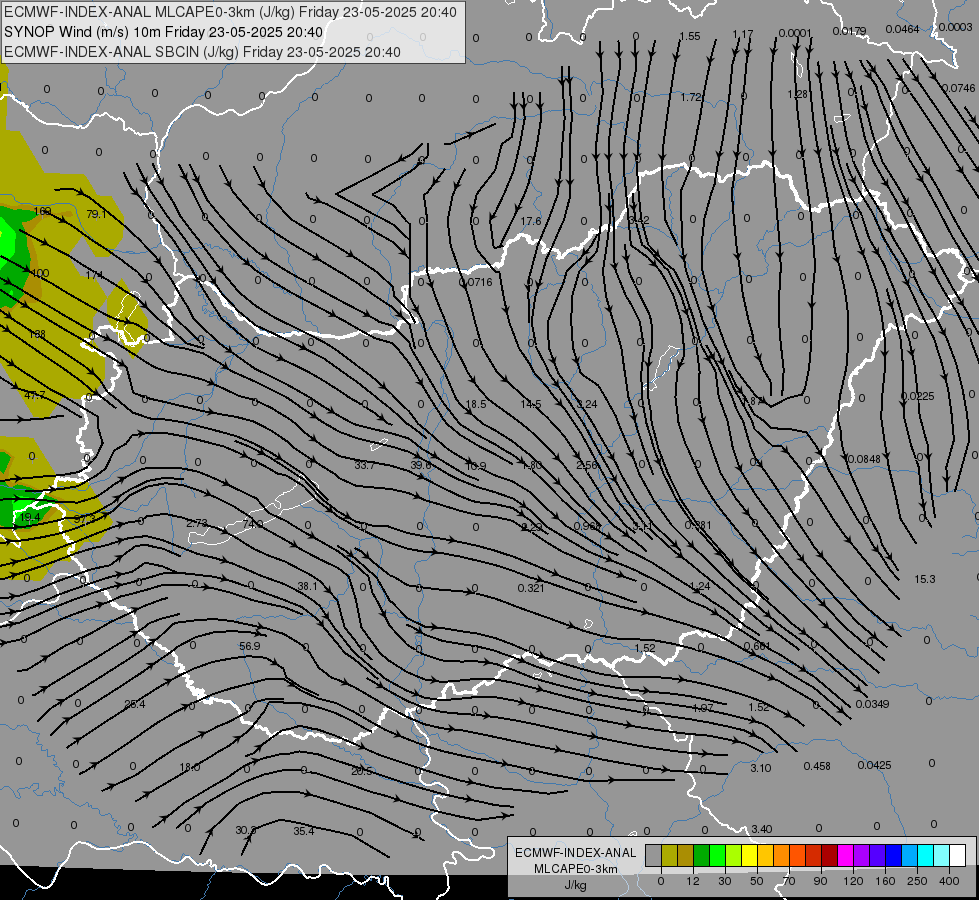
Task: Click the 38.1 value on the map
Action: tap(307, 586)
